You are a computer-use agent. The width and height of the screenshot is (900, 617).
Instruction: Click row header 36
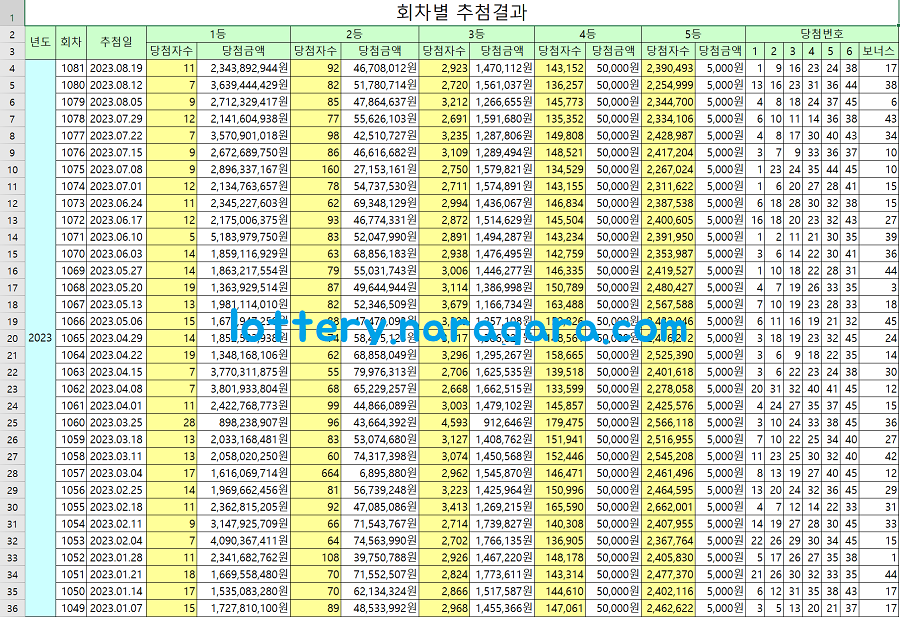click(12, 608)
